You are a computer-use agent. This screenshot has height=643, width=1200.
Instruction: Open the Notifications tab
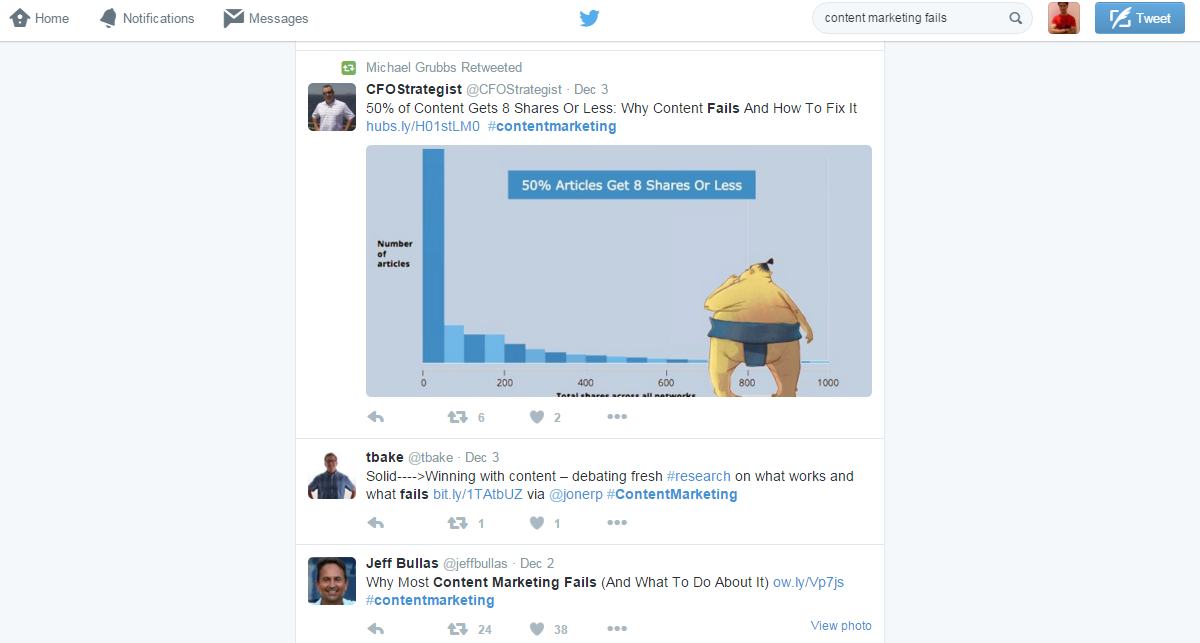pos(147,18)
